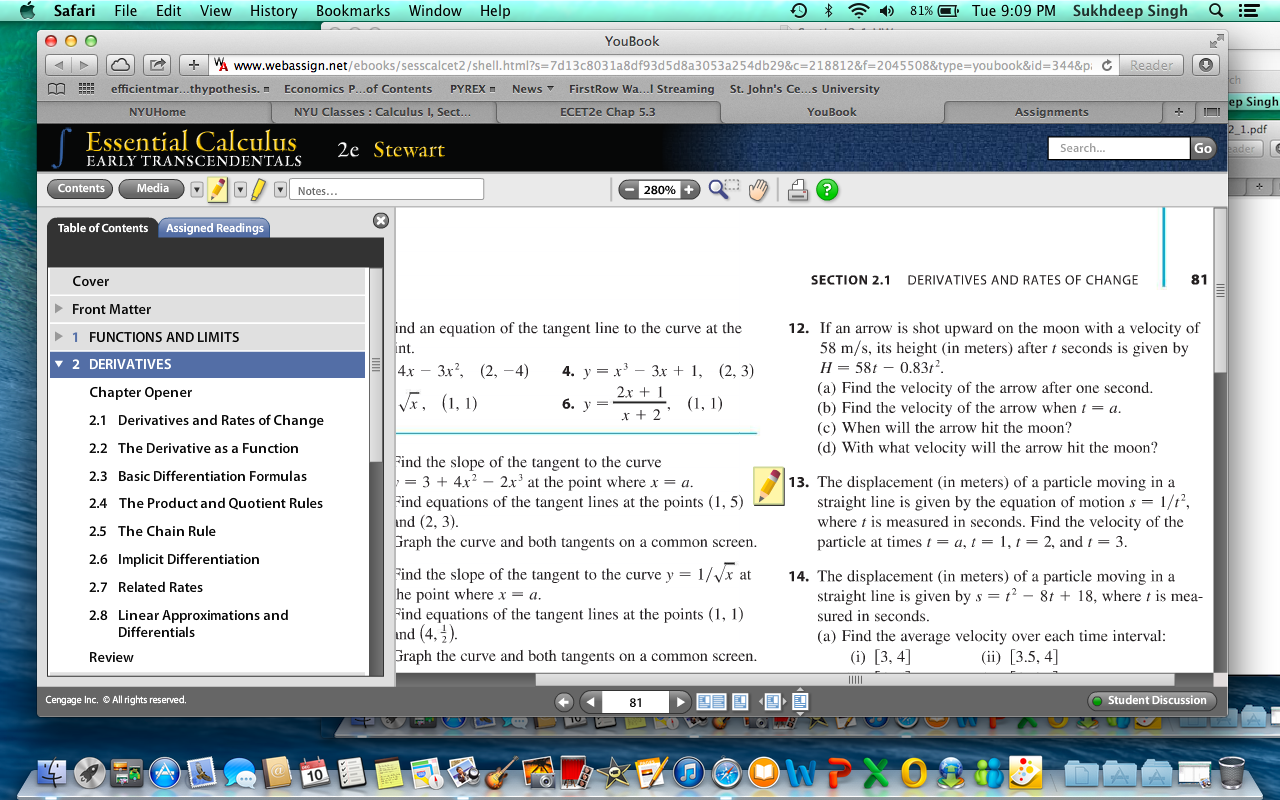The height and width of the screenshot is (800, 1280).
Task: Switch to the Assigned Readings tab
Action: coord(215,228)
